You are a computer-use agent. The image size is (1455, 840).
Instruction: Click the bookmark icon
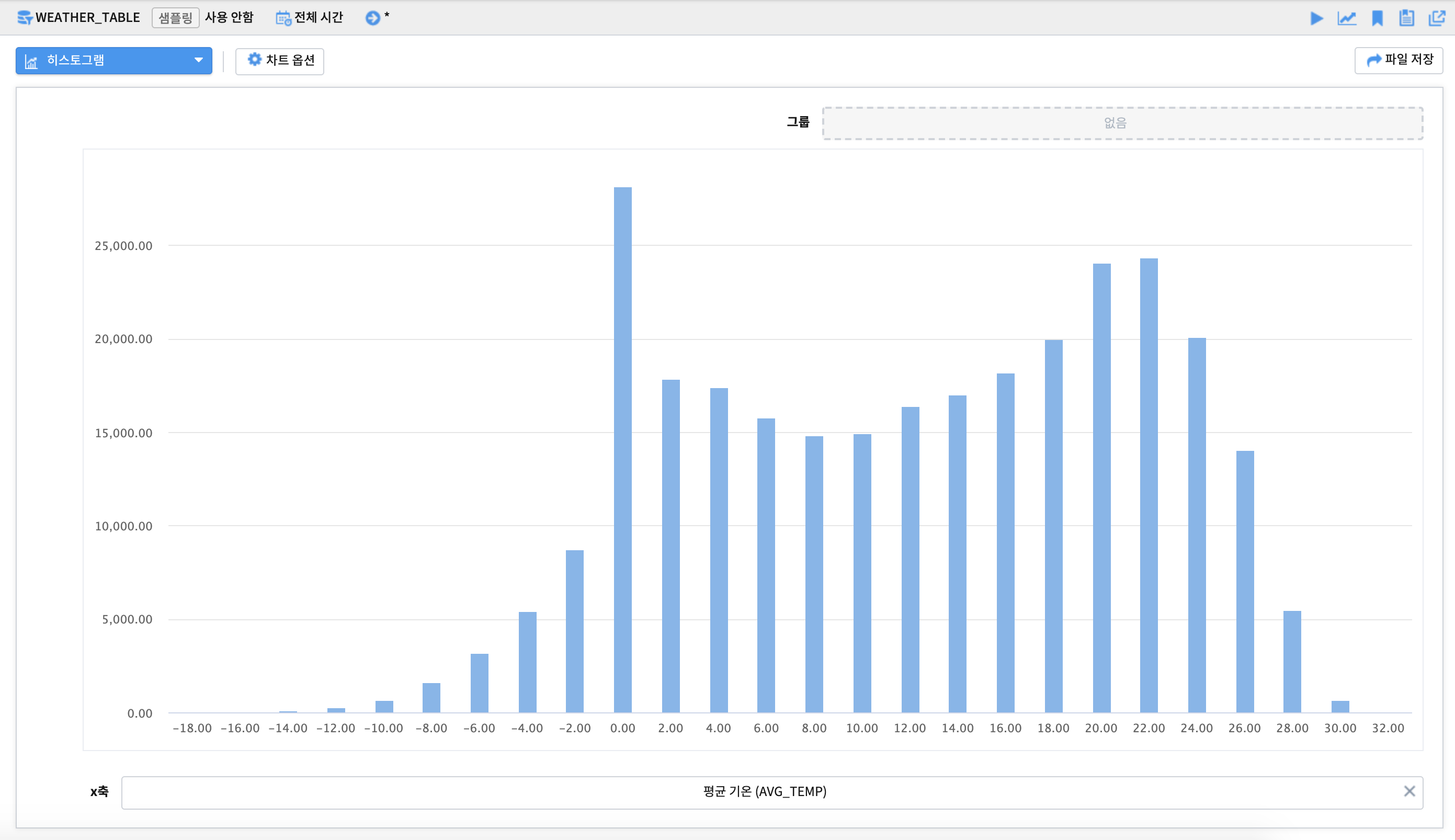pyautogui.click(x=1377, y=18)
